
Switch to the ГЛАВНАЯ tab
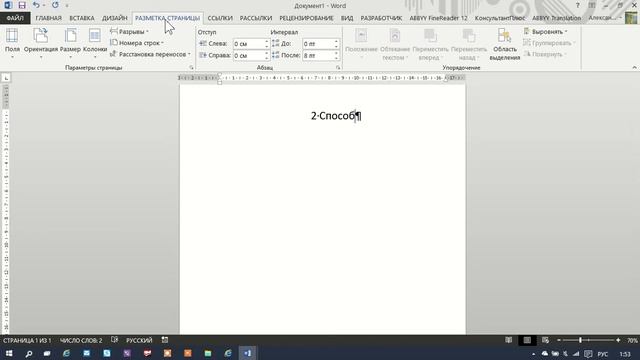click(x=49, y=18)
